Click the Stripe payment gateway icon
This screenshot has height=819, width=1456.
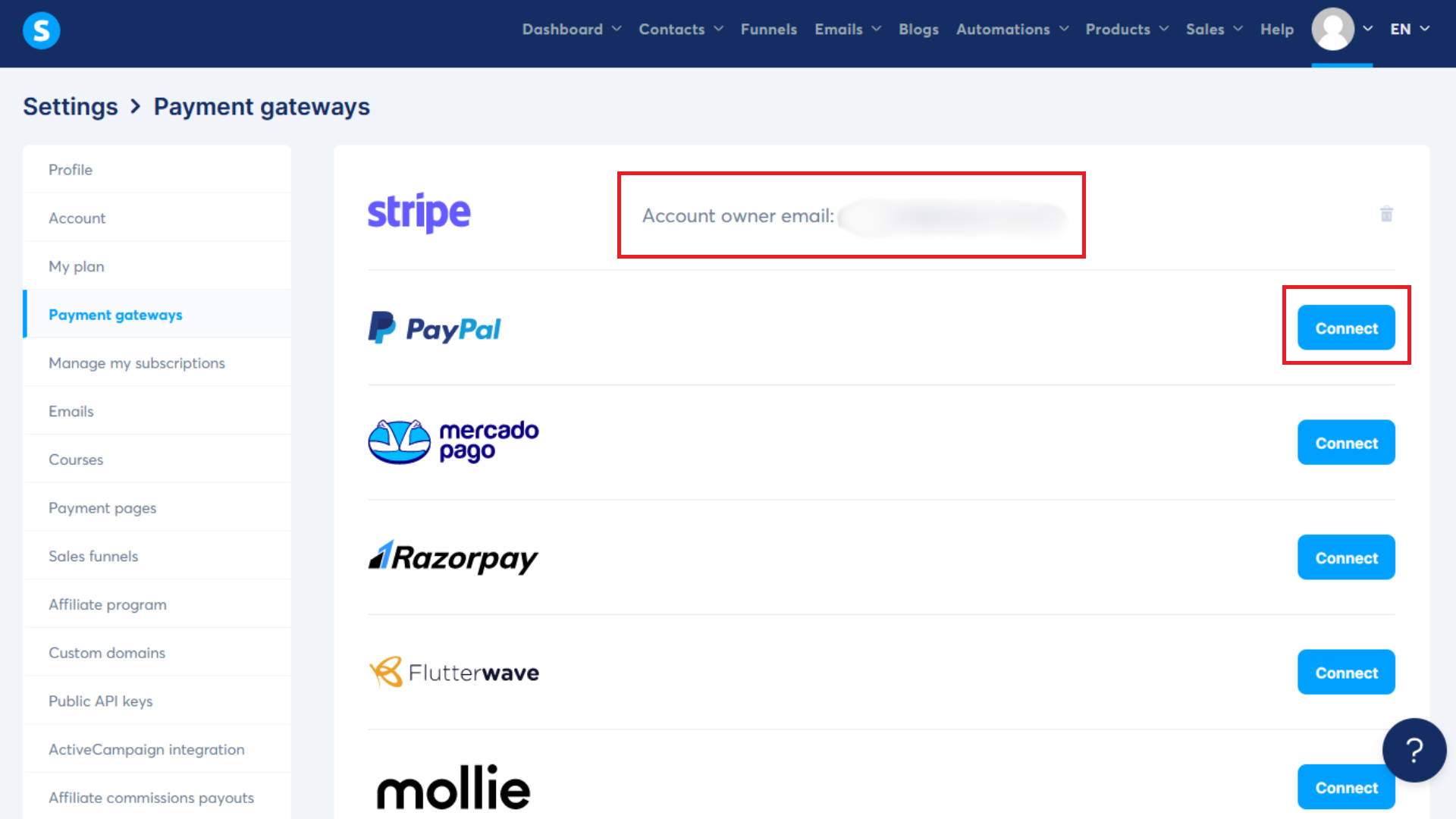[420, 211]
